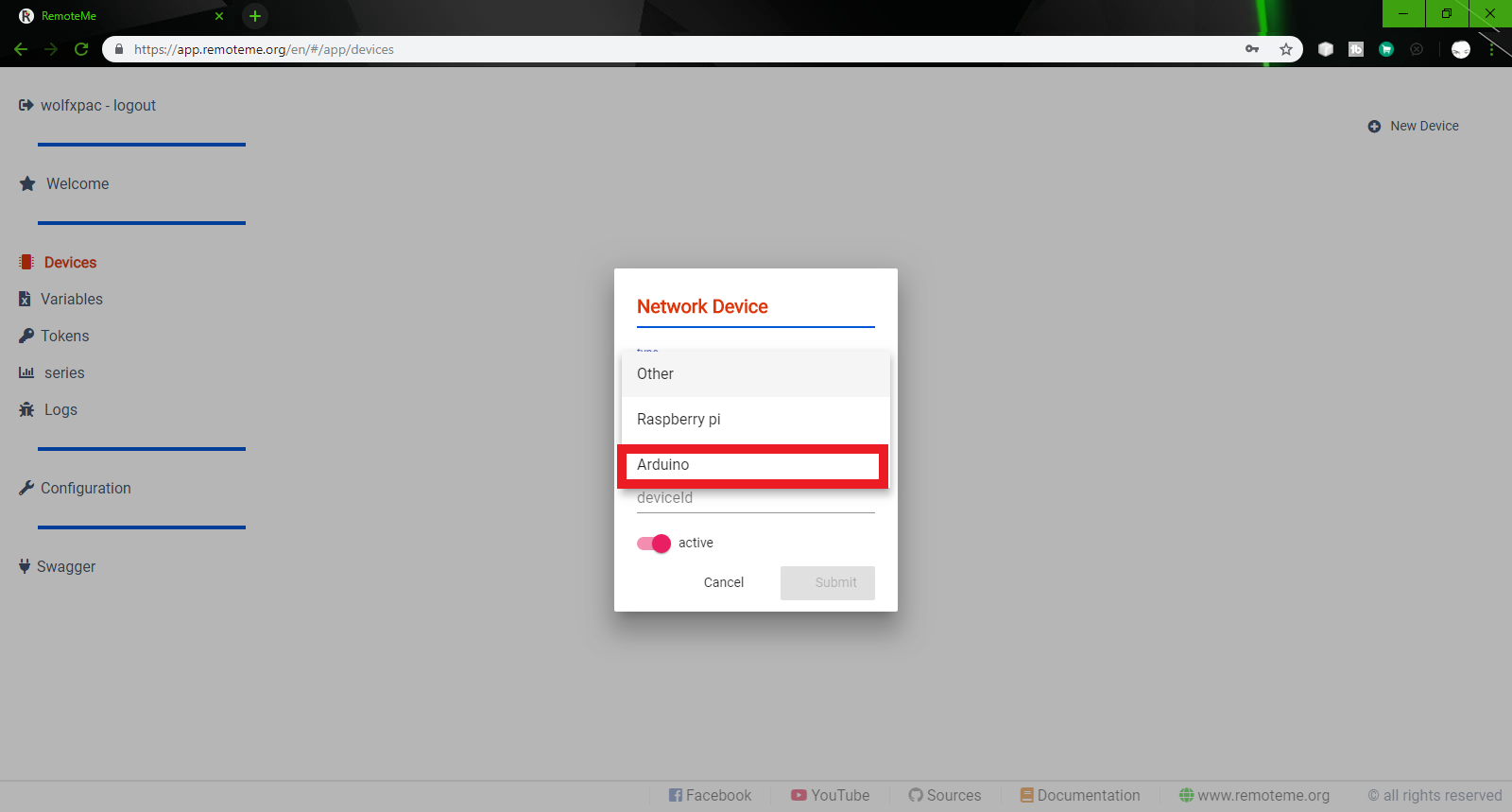Open Chrome three-dot menu
Viewport: 1512px width, 812px height.
pyautogui.click(x=1492, y=49)
